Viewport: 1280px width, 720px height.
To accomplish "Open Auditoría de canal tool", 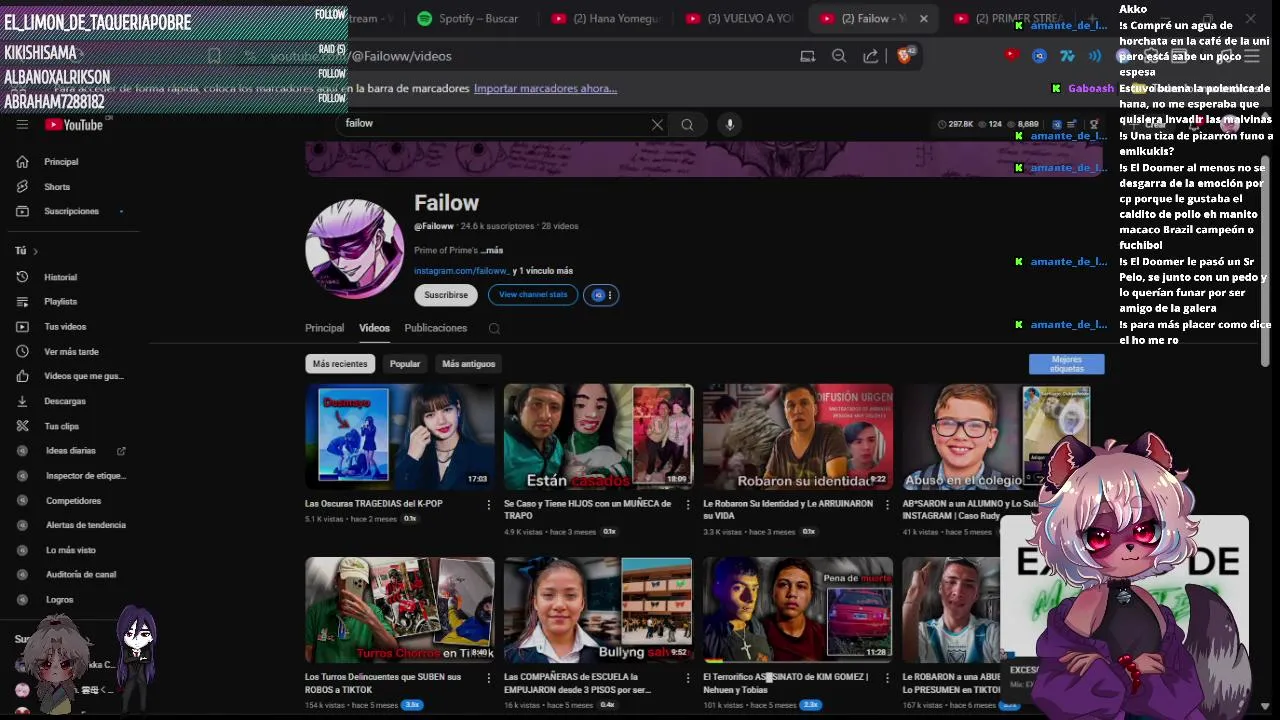I will point(81,575).
